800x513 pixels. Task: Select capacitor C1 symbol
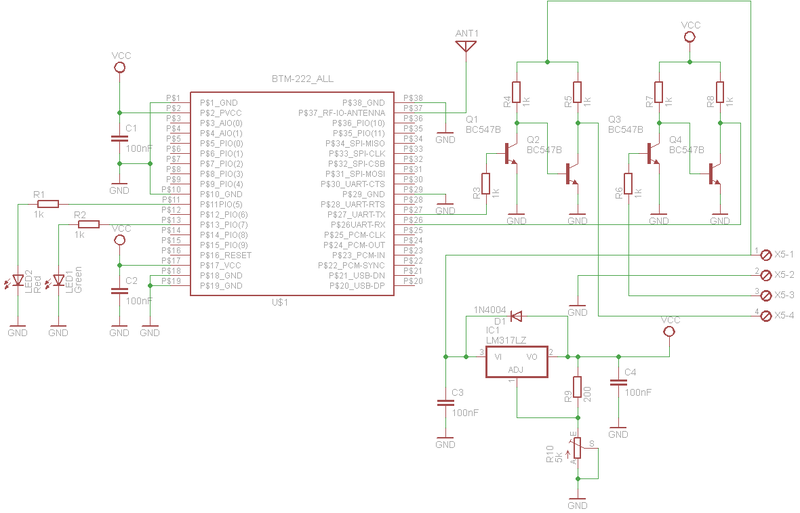click(119, 138)
